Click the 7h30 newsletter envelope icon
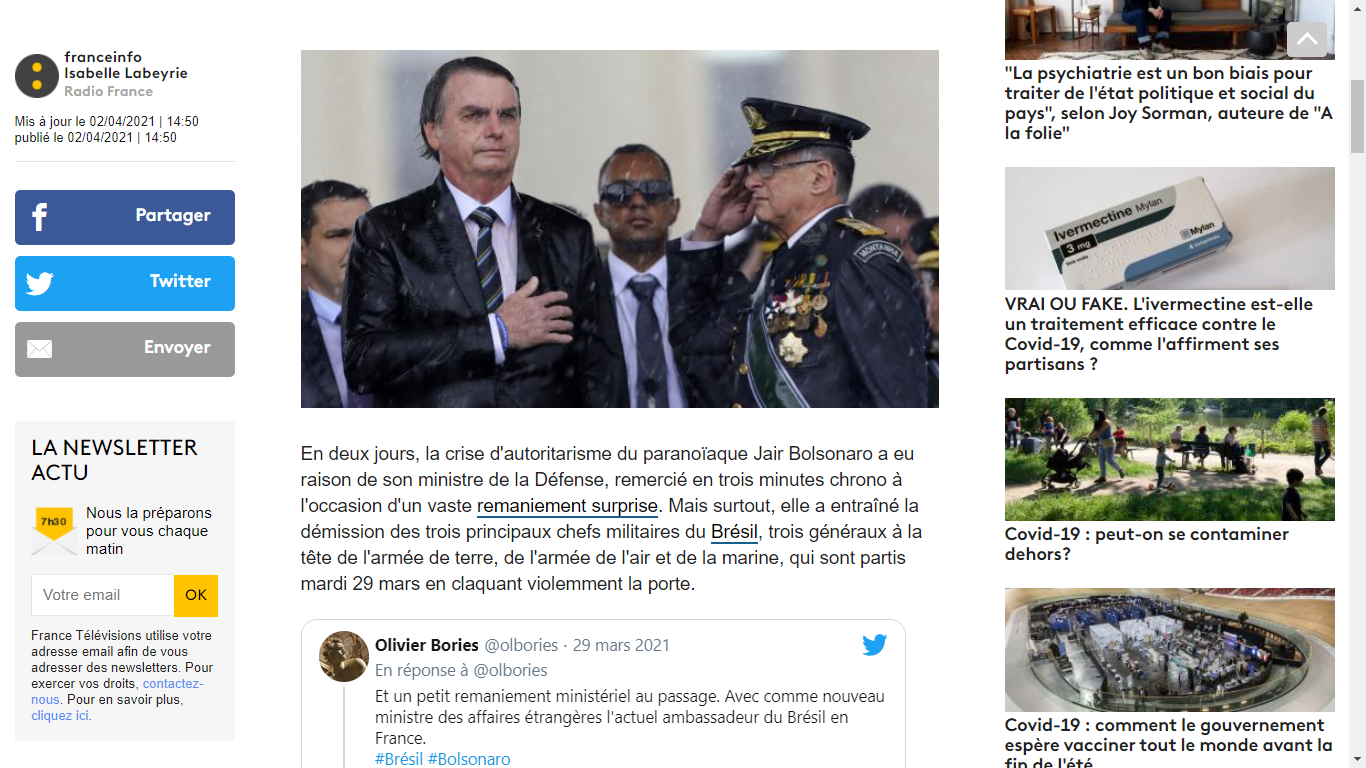This screenshot has width=1366, height=768. (53, 531)
